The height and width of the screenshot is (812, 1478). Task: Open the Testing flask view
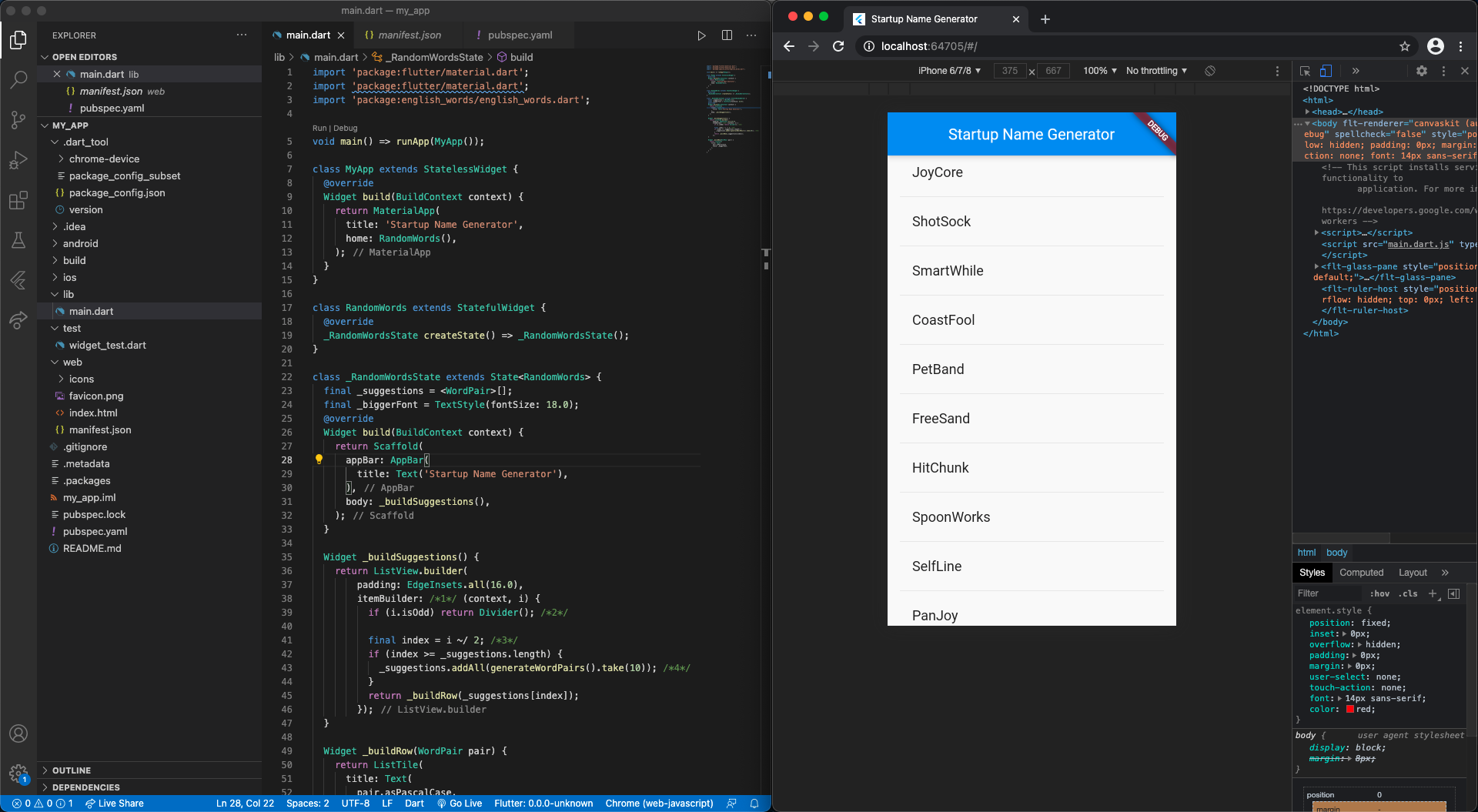[x=18, y=240]
